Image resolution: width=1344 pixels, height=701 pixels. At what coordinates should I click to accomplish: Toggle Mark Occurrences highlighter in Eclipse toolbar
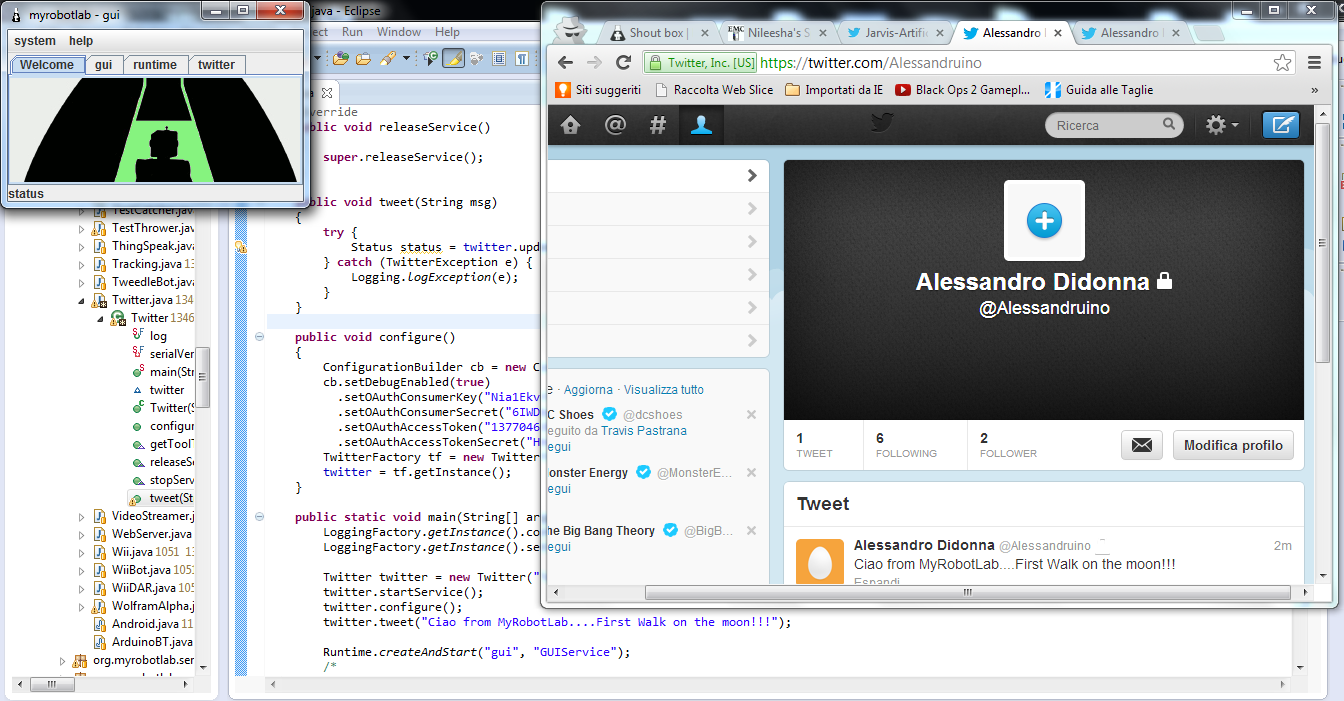[453, 58]
